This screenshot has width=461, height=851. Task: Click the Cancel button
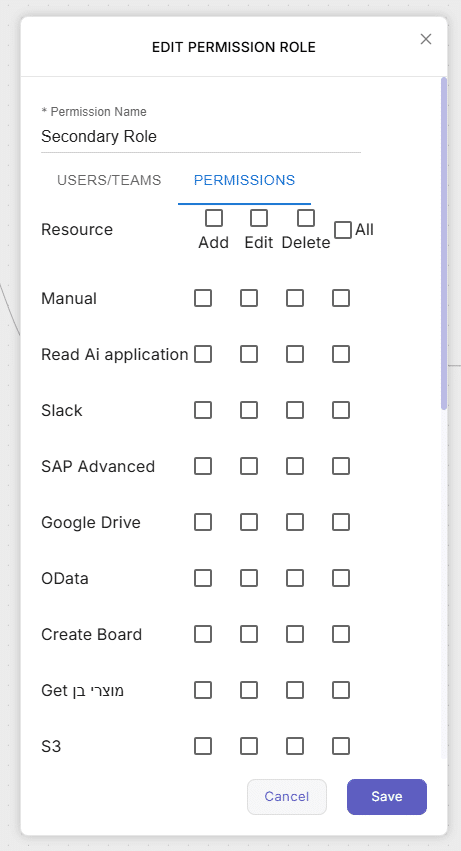(x=287, y=797)
